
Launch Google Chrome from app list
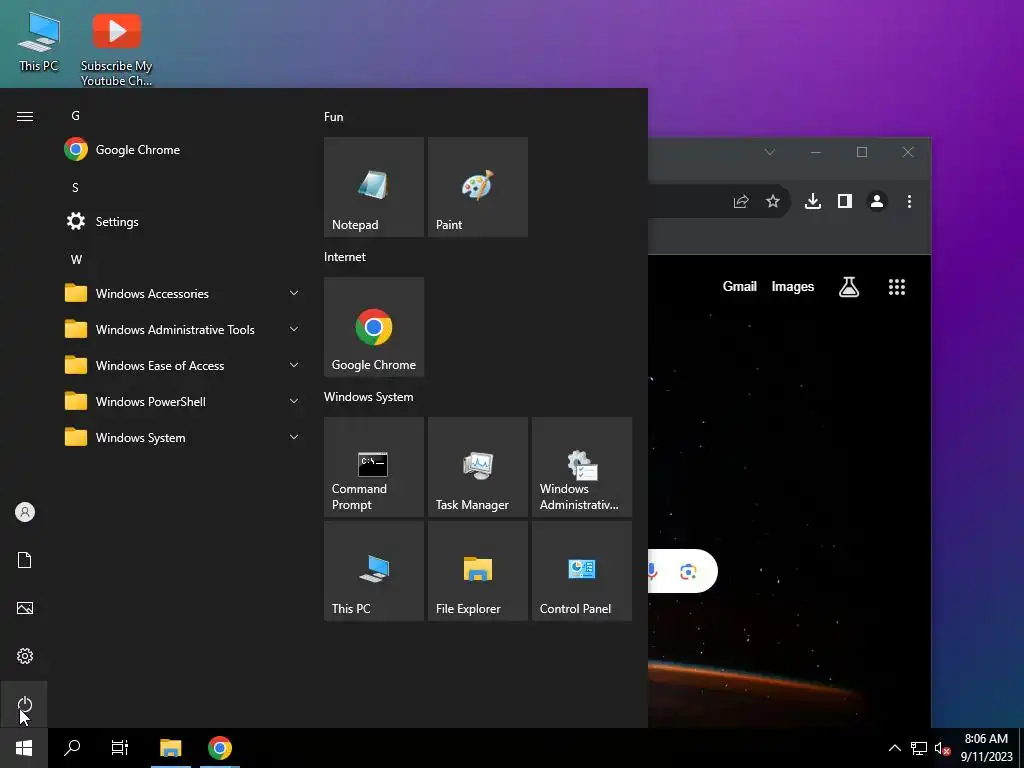click(182, 150)
